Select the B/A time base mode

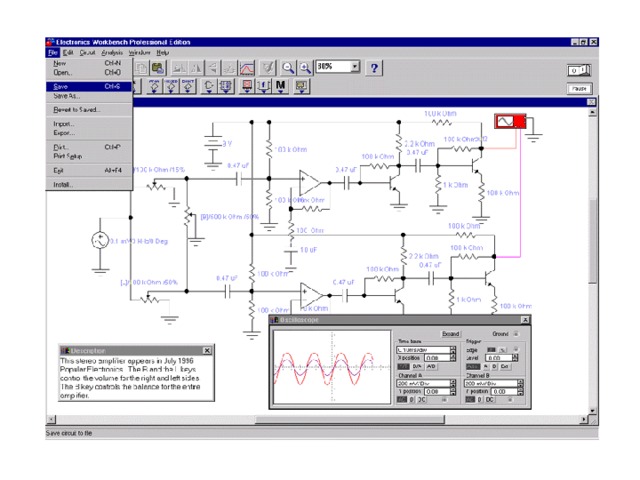pos(417,367)
